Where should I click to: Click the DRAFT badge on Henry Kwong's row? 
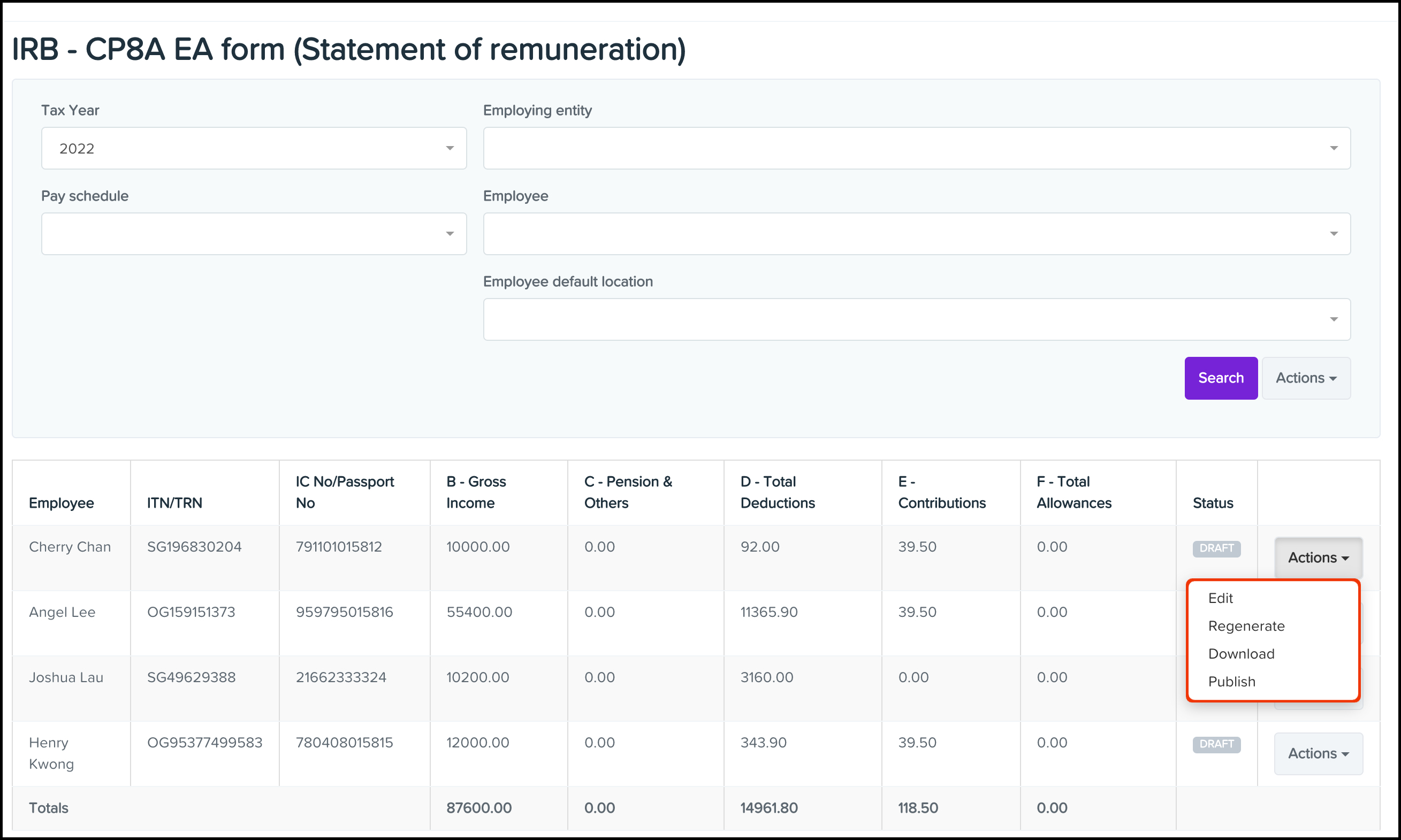[x=1216, y=744]
